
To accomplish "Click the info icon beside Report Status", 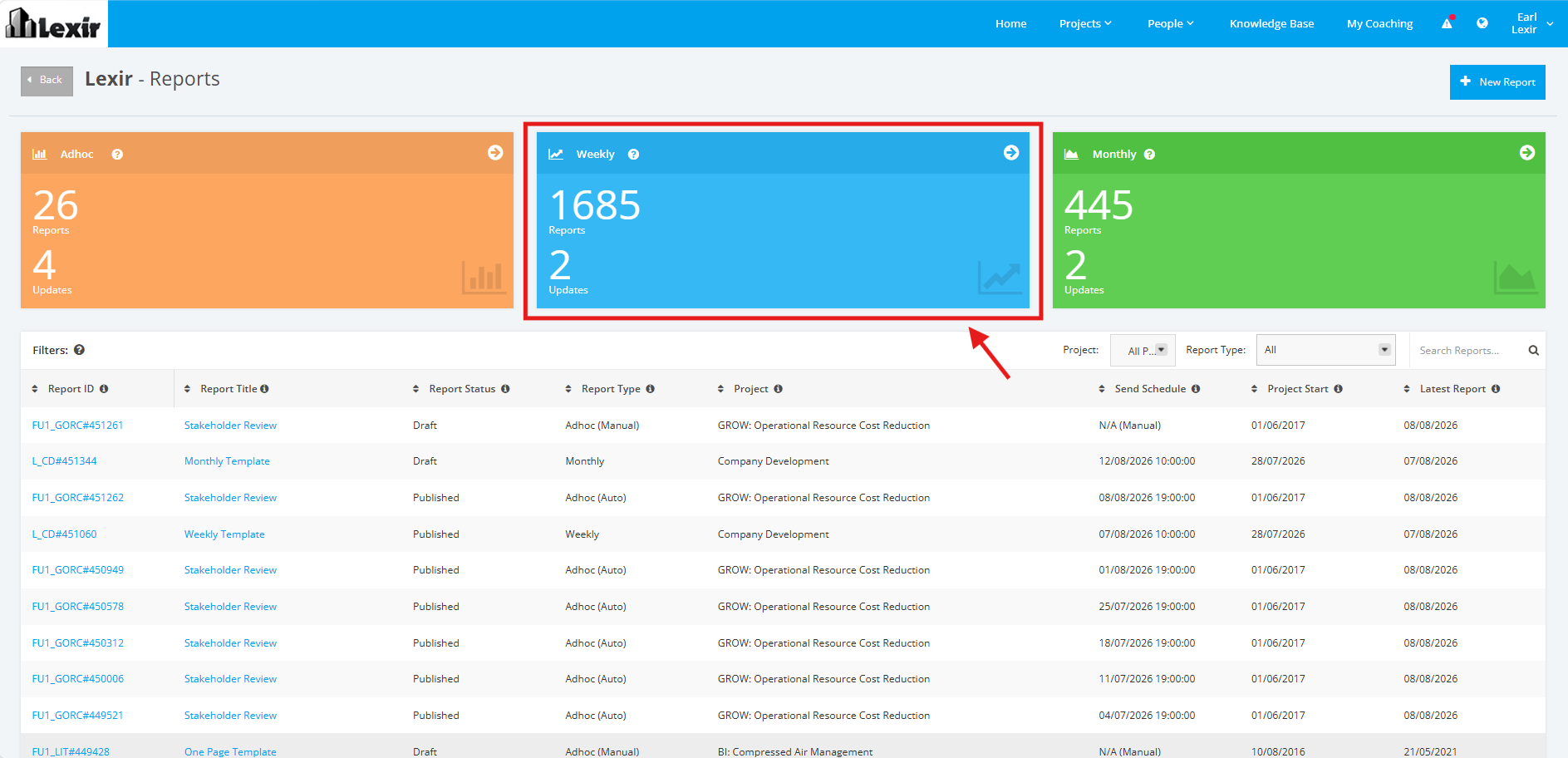I will point(505,389).
